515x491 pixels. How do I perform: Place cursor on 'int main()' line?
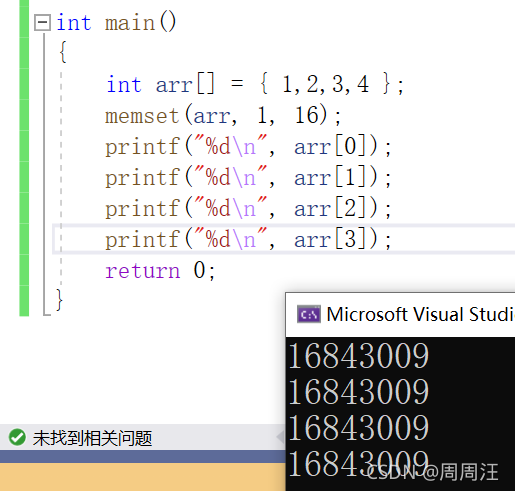tap(116, 23)
